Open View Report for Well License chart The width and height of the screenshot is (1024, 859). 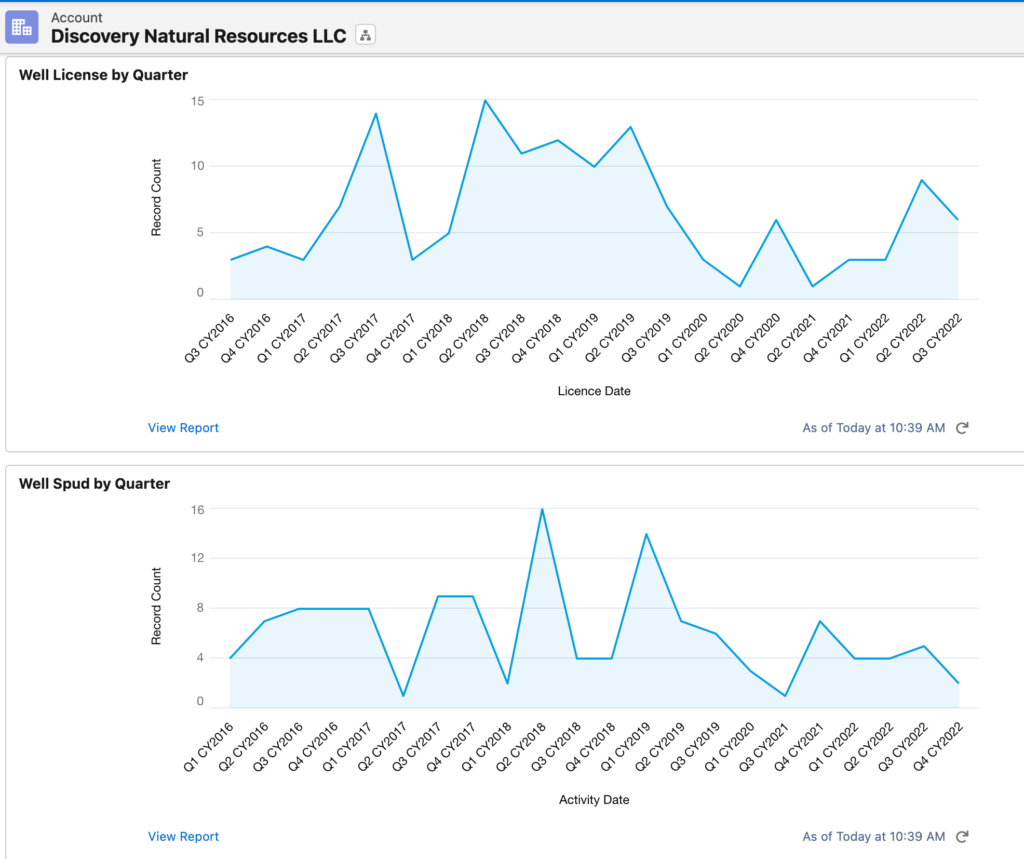[x=183, y=428]
